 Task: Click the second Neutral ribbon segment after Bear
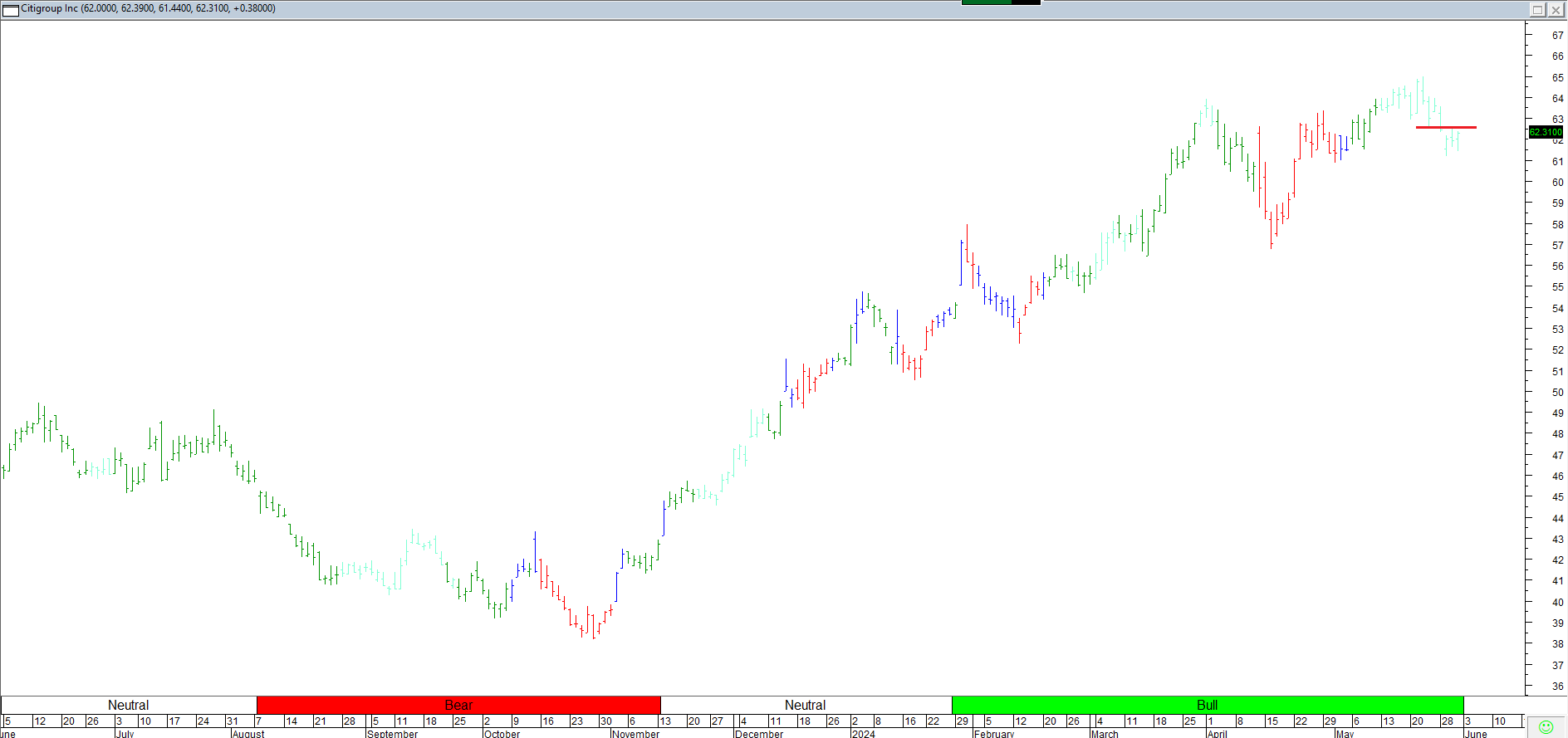(x=806, y=705)
